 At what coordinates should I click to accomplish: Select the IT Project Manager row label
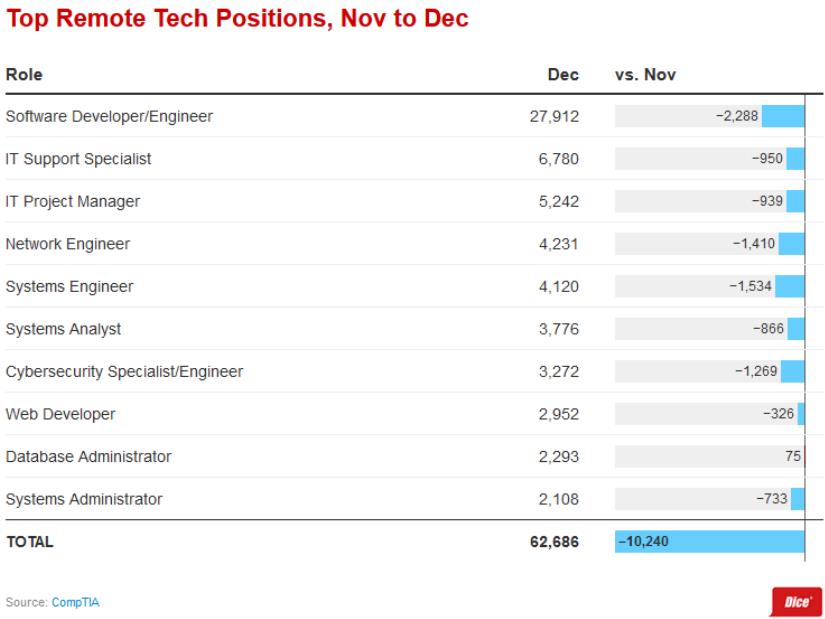[73, 201]
